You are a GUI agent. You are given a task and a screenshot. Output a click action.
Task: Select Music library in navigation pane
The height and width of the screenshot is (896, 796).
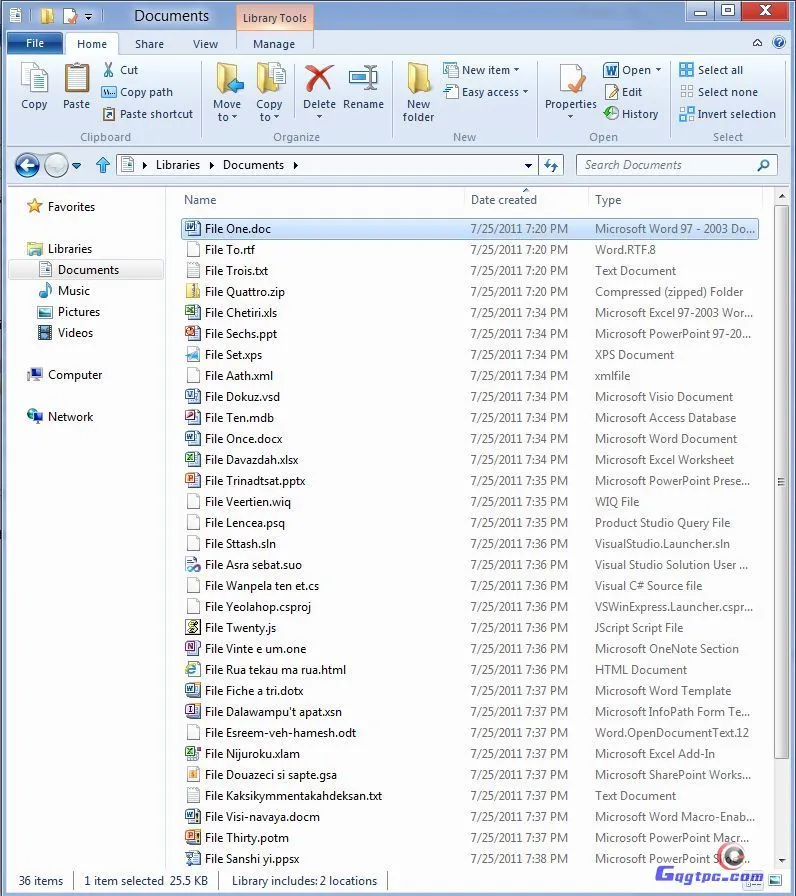pyautogui.click(x=74, y=291)
